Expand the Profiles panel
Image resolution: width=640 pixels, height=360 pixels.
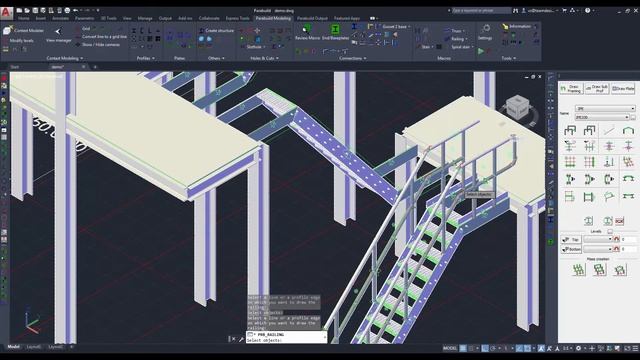point(145,58)
